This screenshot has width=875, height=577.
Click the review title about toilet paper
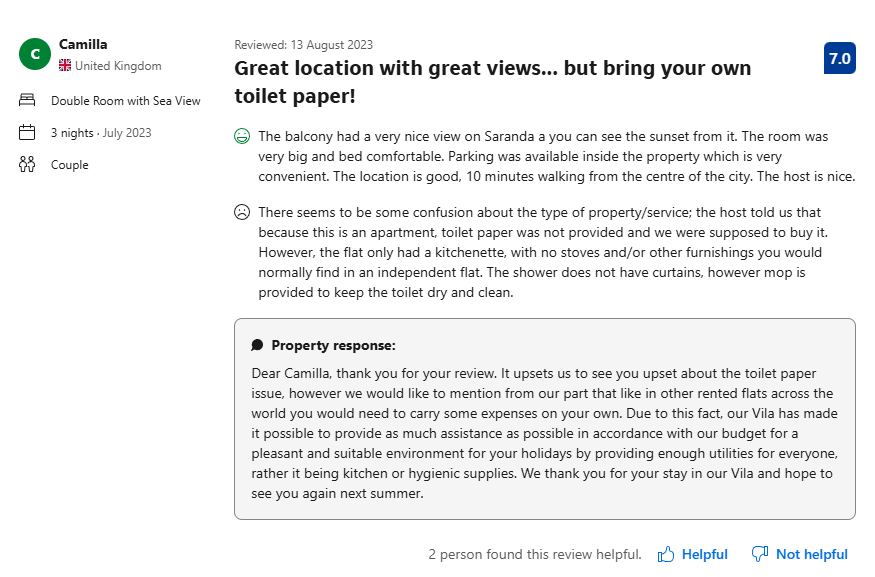coord(493,82)
